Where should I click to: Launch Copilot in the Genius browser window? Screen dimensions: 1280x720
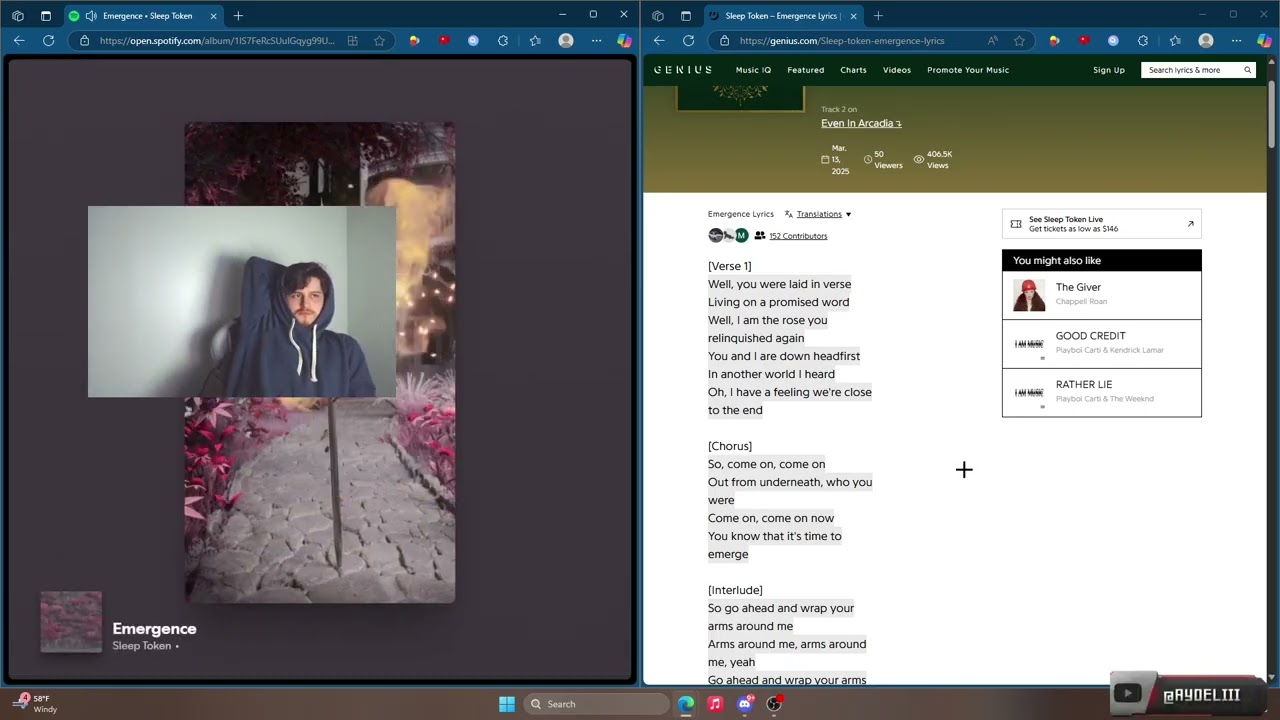pos(1264,41)
